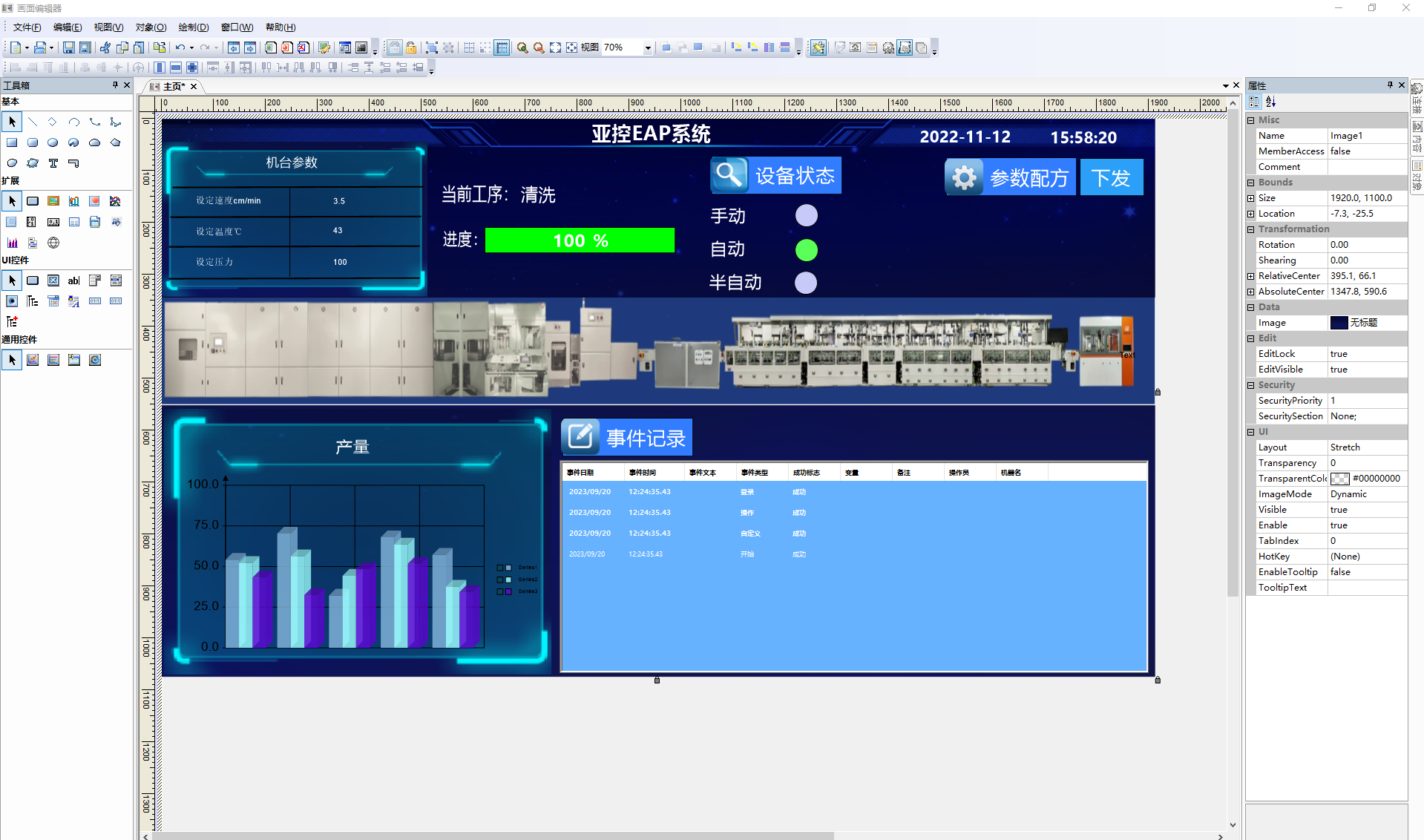Click the 下发 button on canvas
Viewport: 1424px width, 840px height.
1111,177
